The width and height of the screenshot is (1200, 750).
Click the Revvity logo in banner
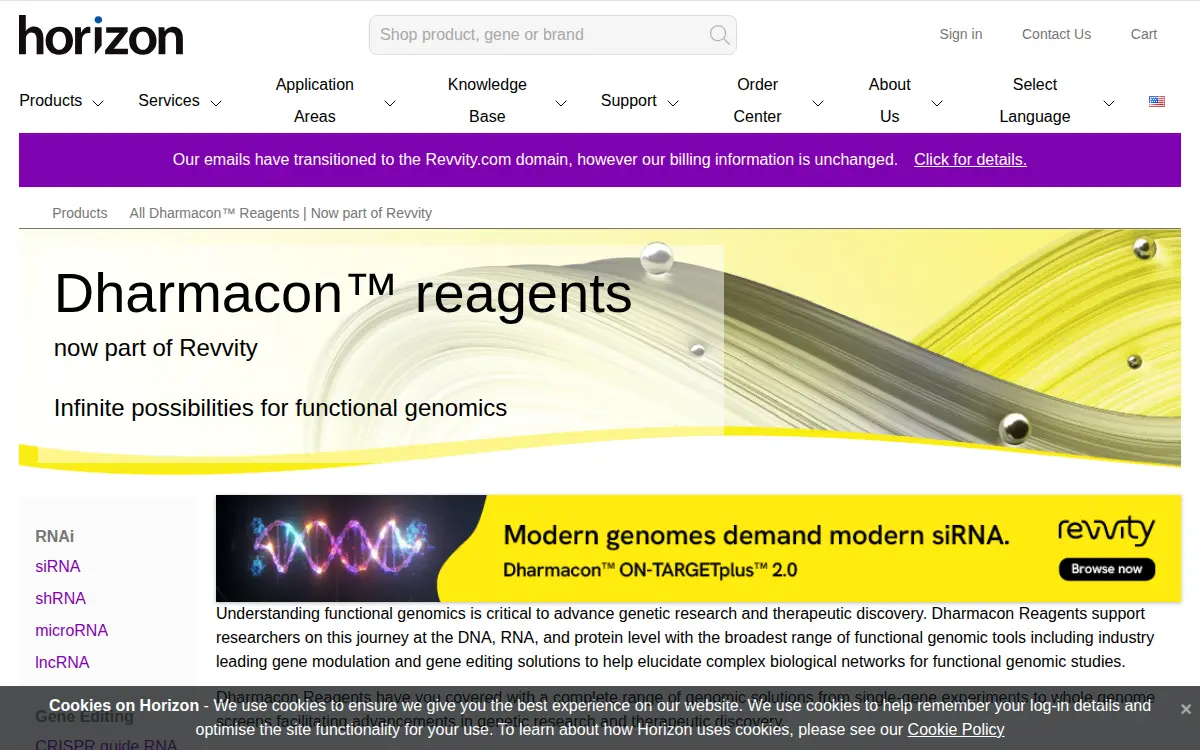click(1106, 530)
